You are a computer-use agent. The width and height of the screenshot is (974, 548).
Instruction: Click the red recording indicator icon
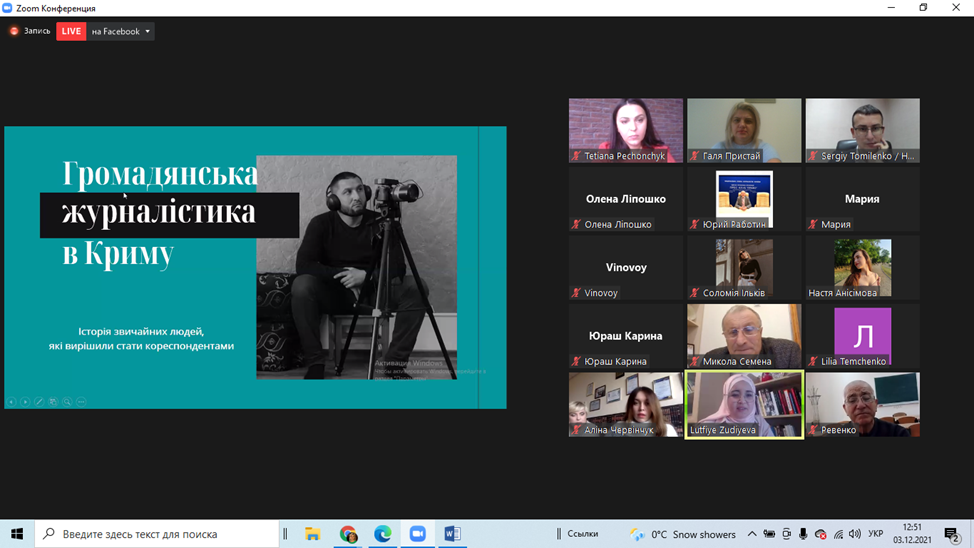click(x=14, y=31)
